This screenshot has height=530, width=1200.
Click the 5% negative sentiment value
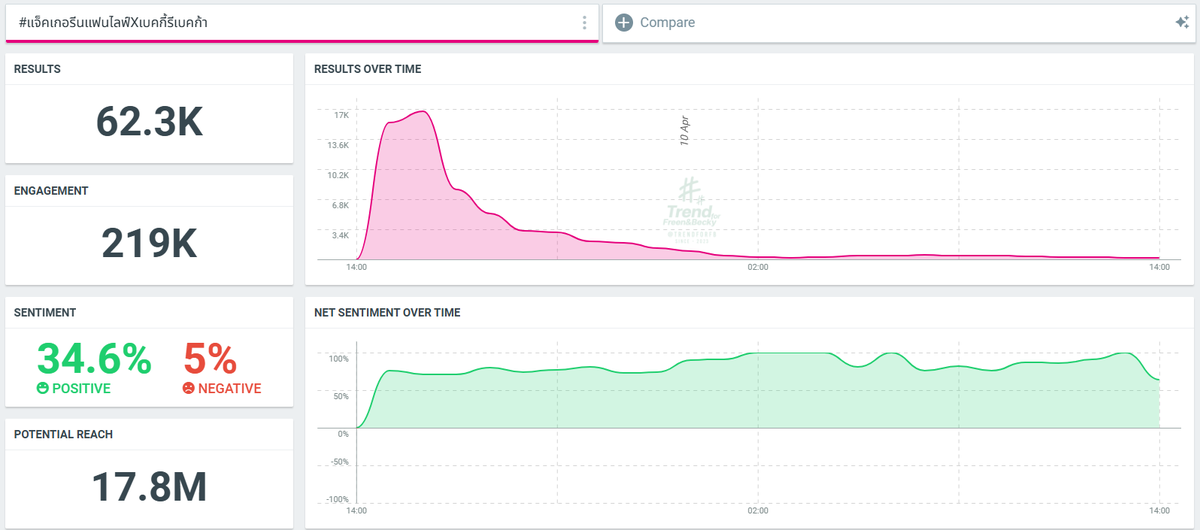(209, 358)
